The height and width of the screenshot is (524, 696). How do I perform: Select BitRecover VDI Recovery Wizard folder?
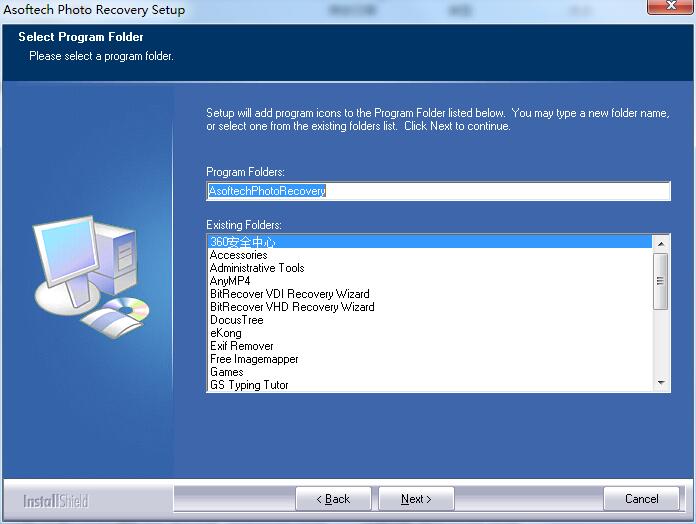pos(430,294)
